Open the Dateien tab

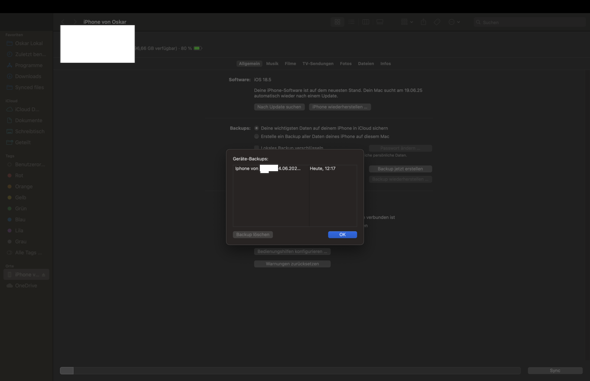(x=366, y=64)
